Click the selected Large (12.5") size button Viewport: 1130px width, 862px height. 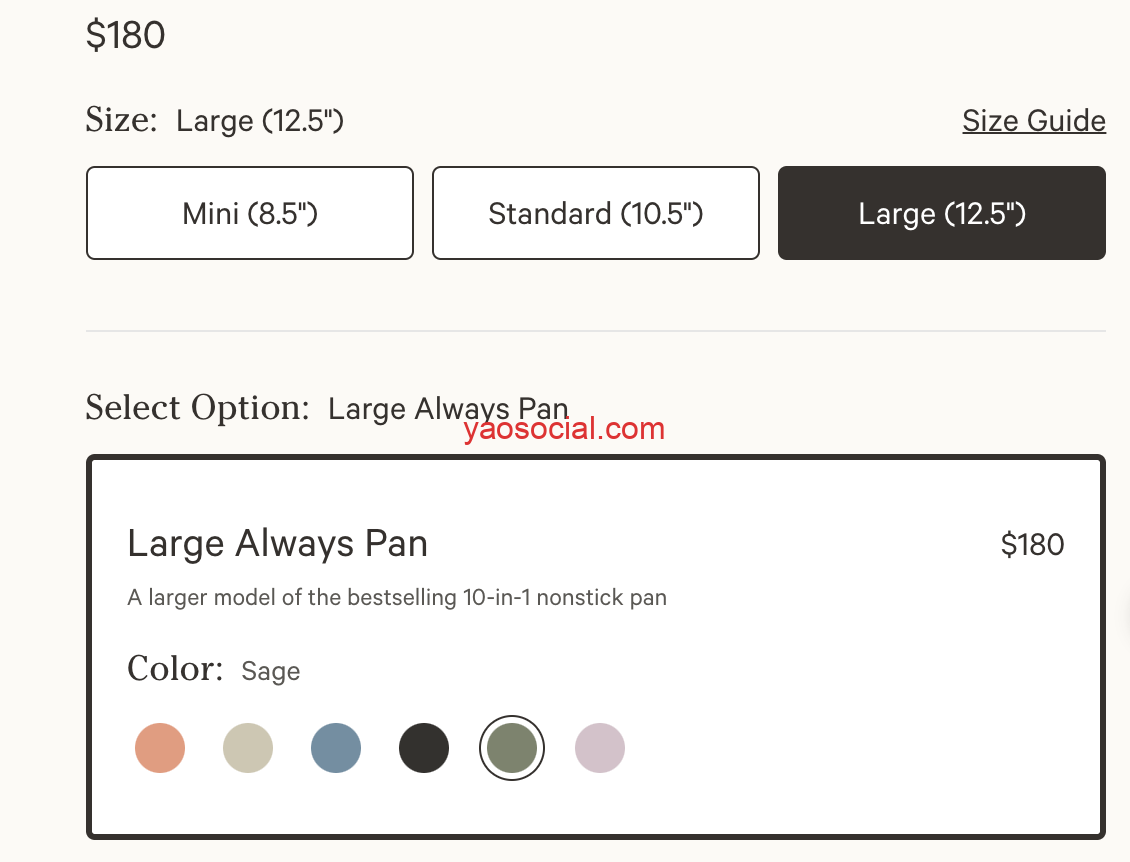(941, 213)
